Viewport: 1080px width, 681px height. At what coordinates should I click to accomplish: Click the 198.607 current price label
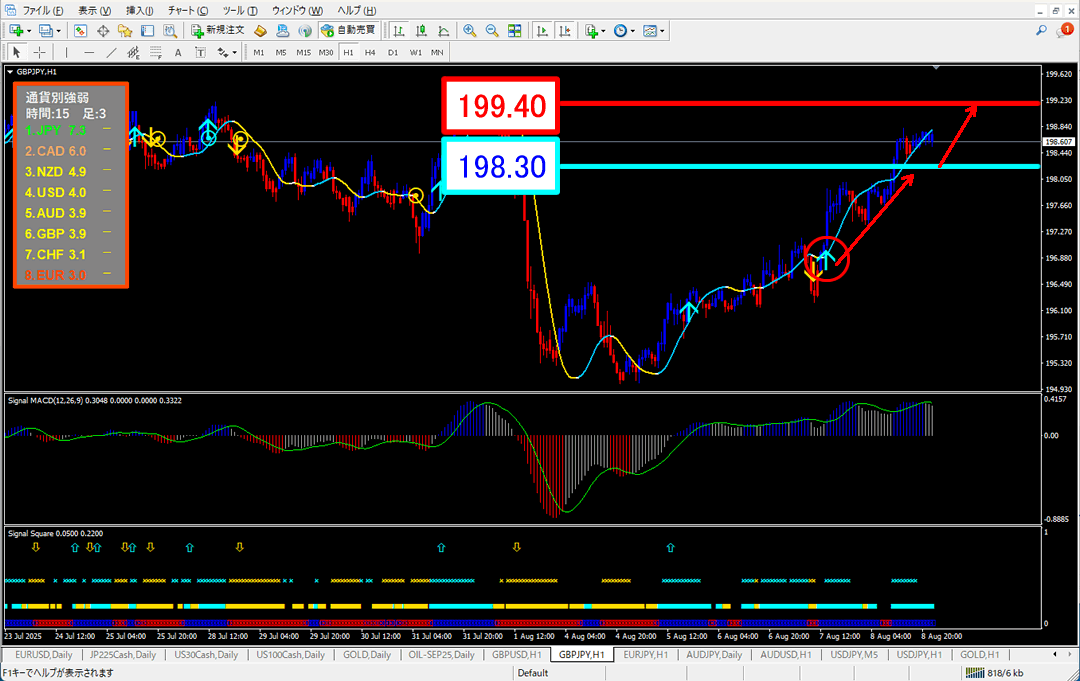[x=1059, y=142]
